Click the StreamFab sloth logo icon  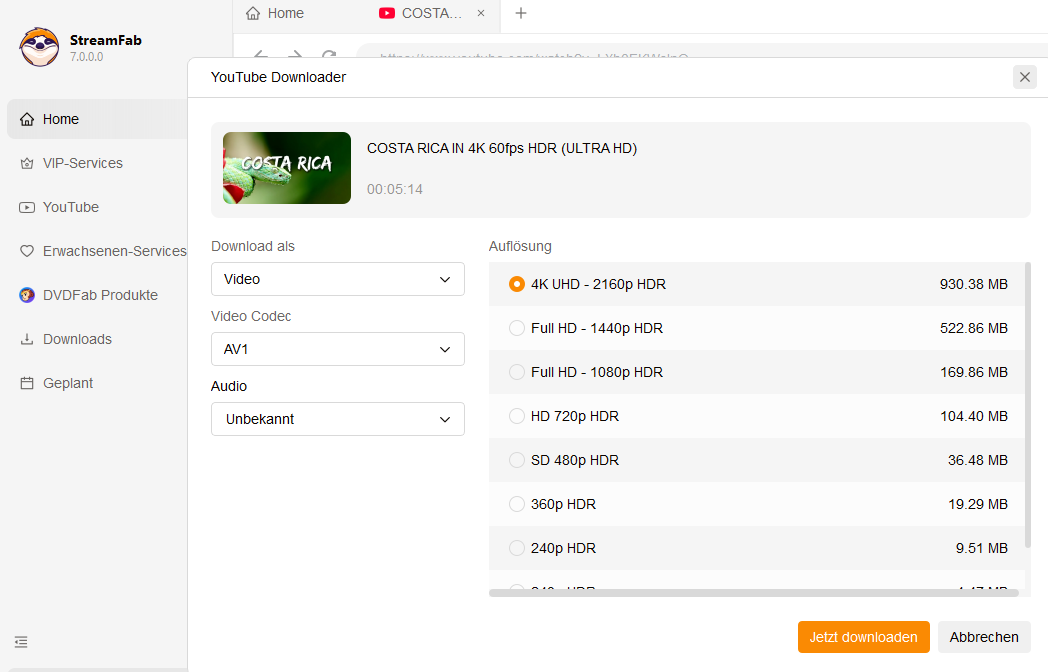coord(39,47)
